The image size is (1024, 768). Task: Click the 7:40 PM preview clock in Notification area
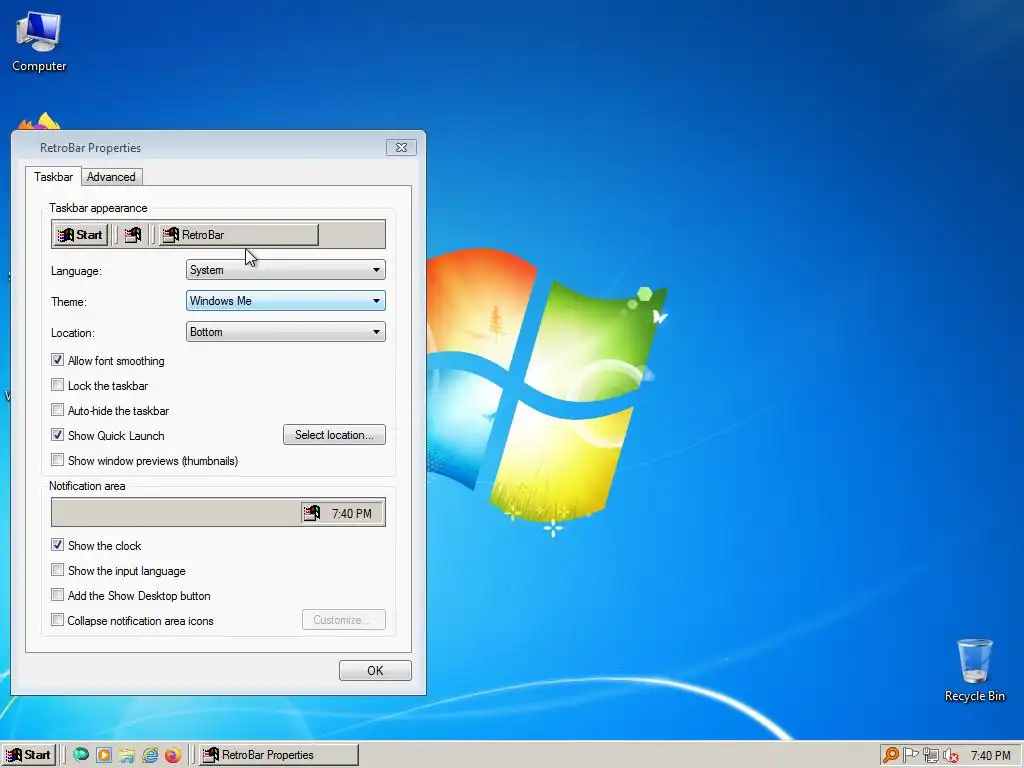tap(351, 514)
